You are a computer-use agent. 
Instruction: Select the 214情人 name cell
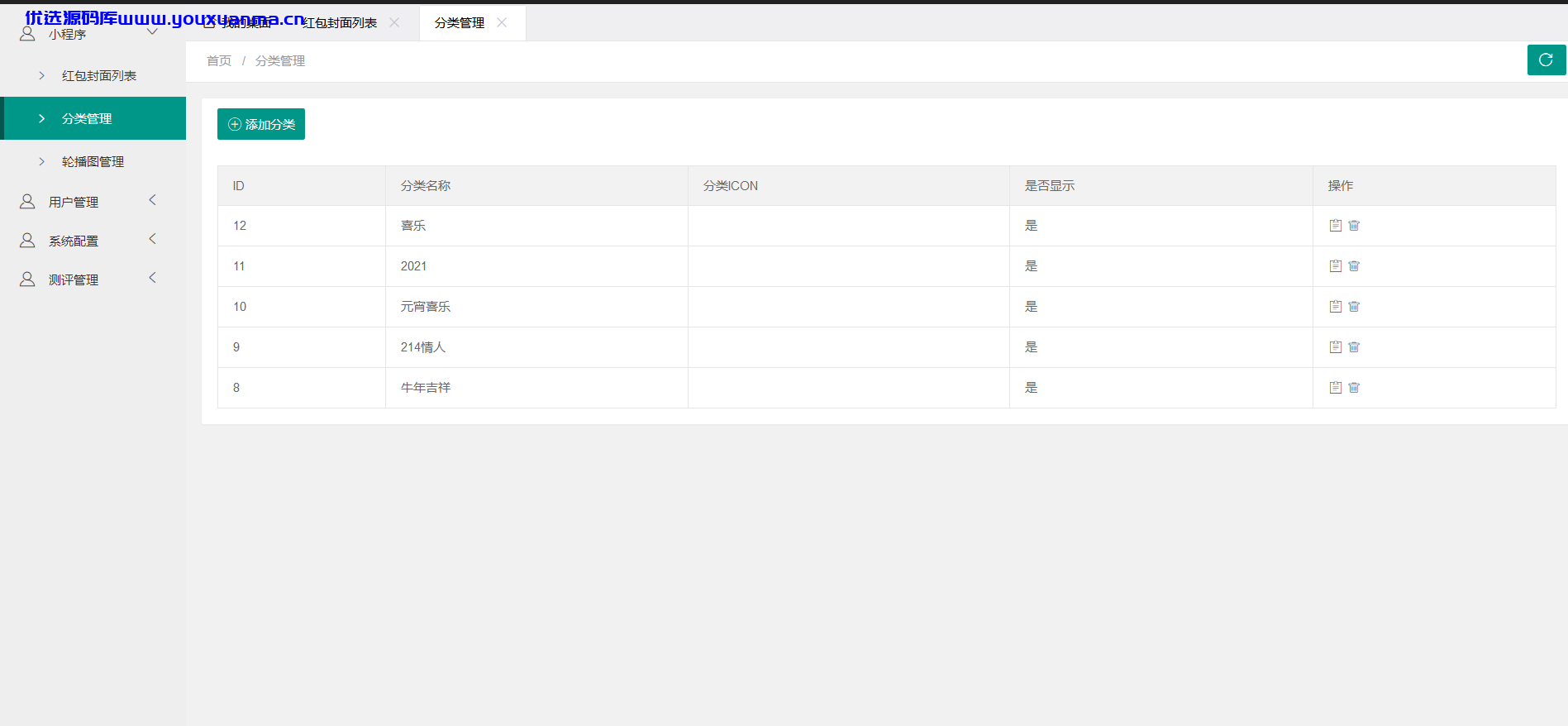pyautogui.click(x=536, y=346)
